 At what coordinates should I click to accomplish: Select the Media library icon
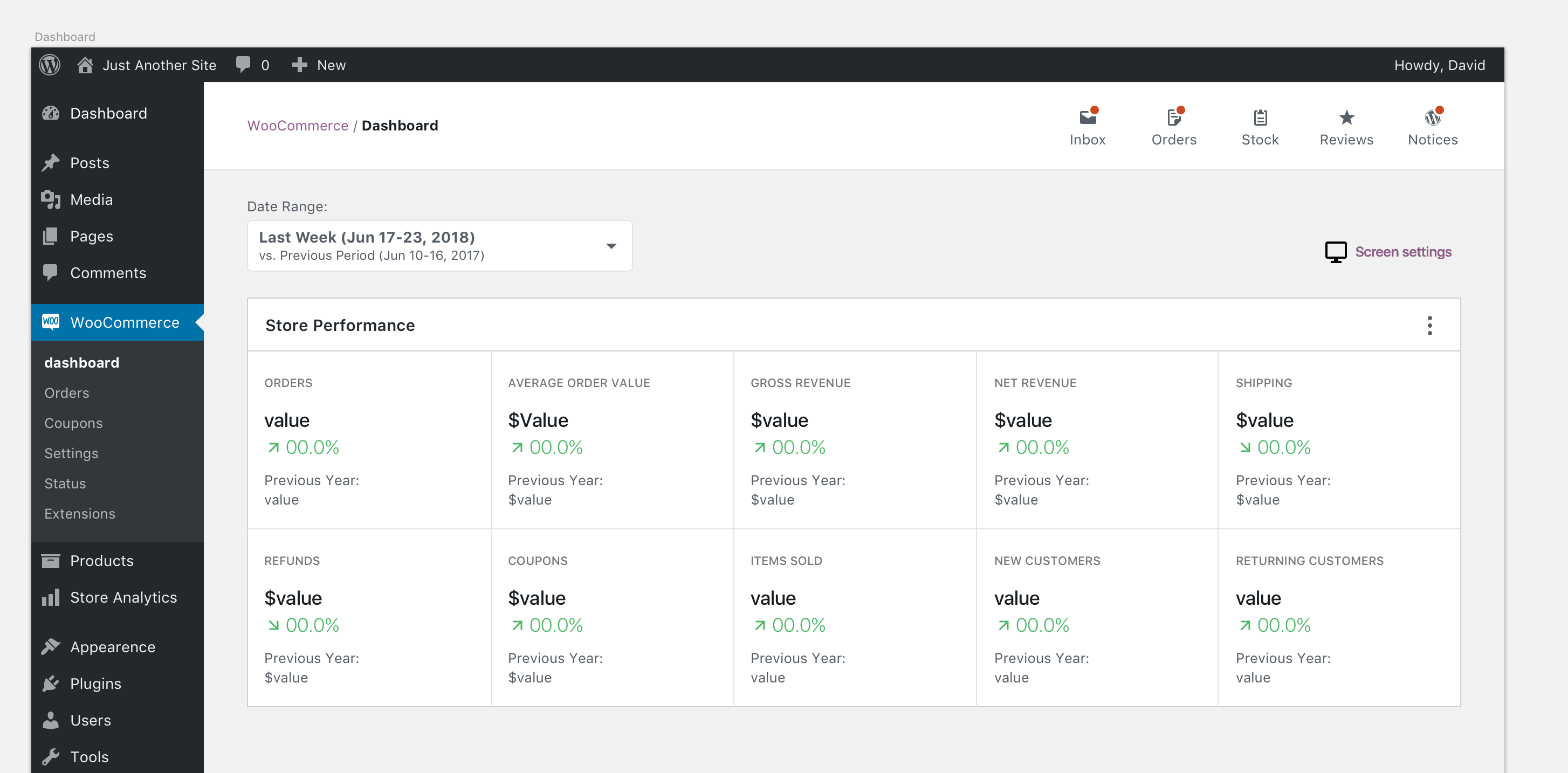coord(51,199)
